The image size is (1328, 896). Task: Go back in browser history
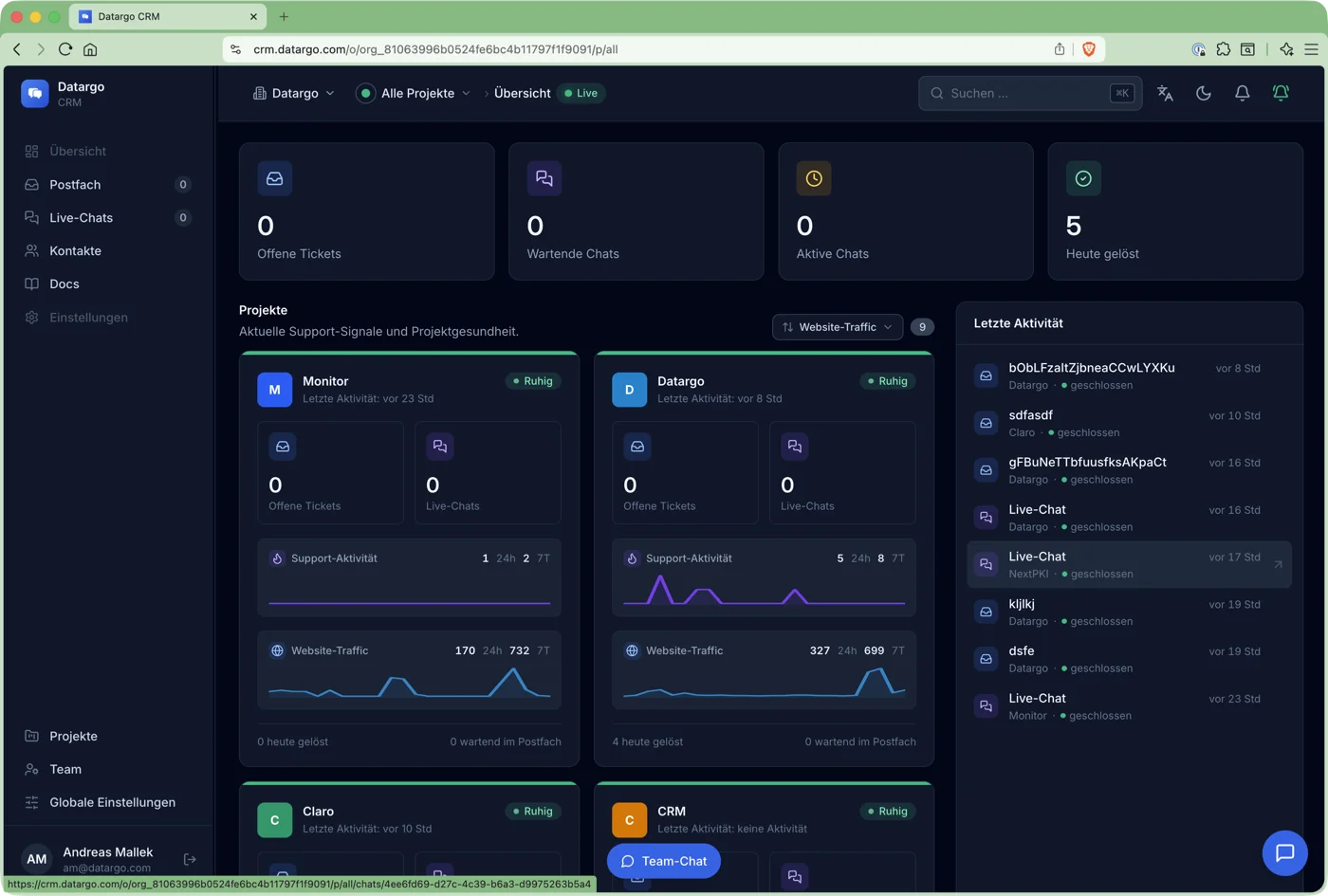17,49
